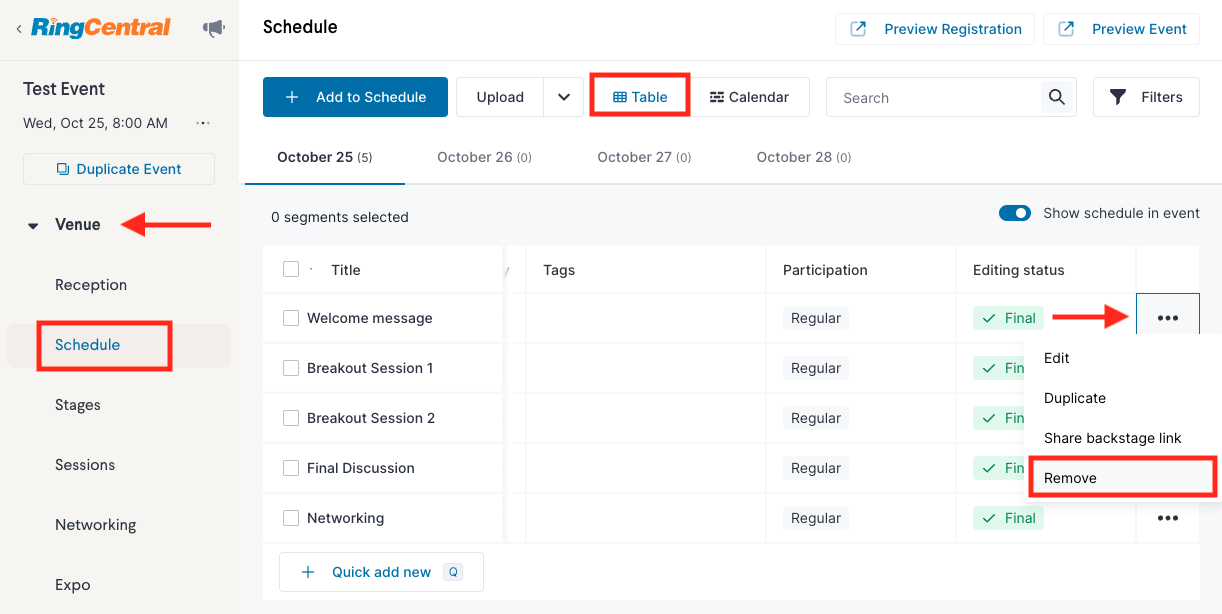
Task: Open the Filters panel
Action: click(1146, 97)
